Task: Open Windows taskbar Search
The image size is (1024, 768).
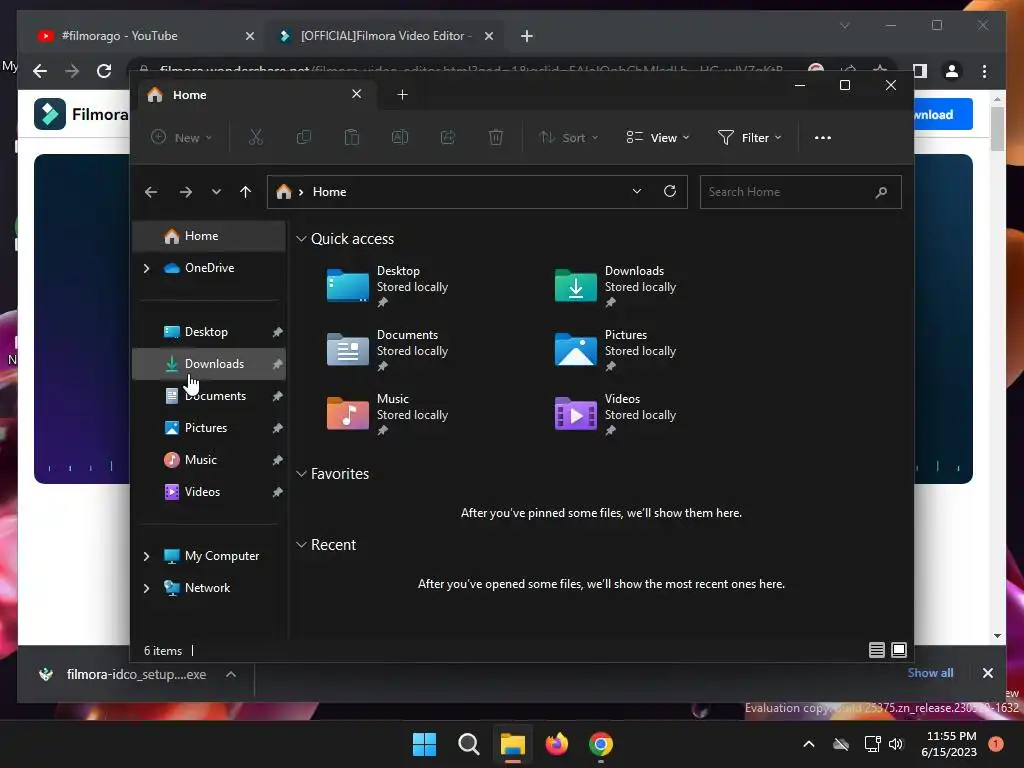Action: click(x=468, y=744)
